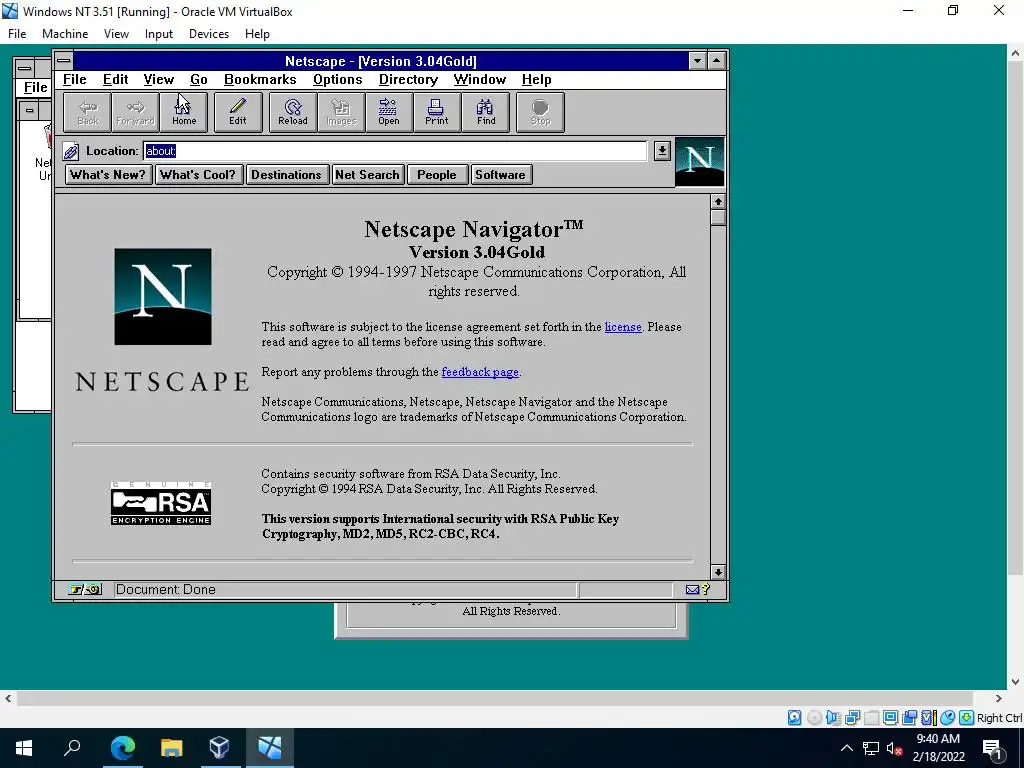Open Microsoft Edge from the taskbar
The image size is (1024, 768).
[x=122, y=748]
